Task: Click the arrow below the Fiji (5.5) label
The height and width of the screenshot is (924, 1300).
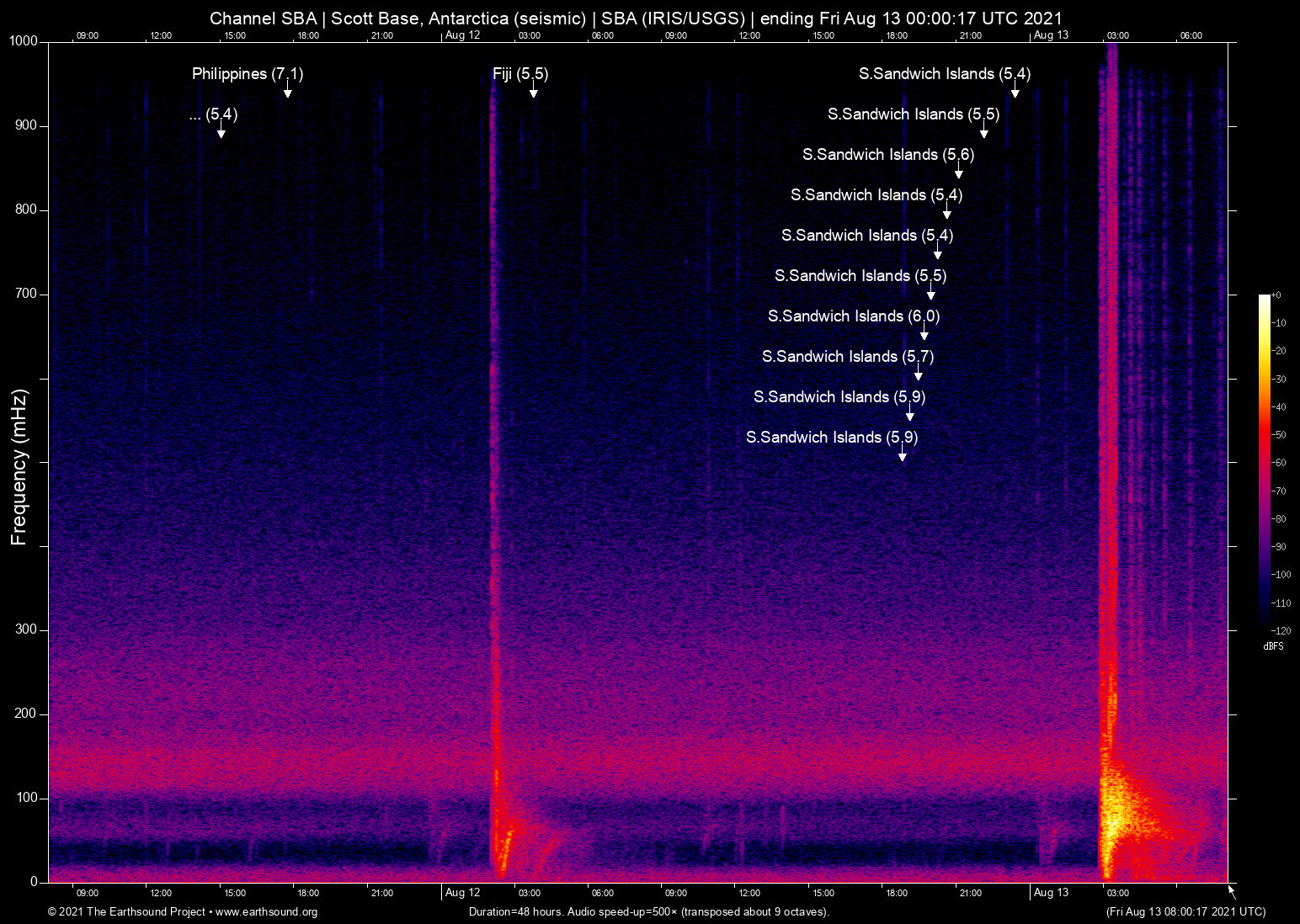Action: coord(533,91)
